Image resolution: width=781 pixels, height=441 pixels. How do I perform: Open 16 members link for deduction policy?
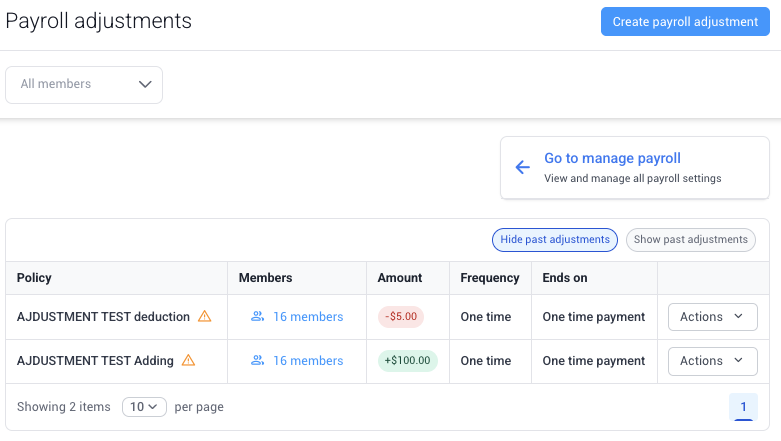pyautogui.click(x=308, y=316)
